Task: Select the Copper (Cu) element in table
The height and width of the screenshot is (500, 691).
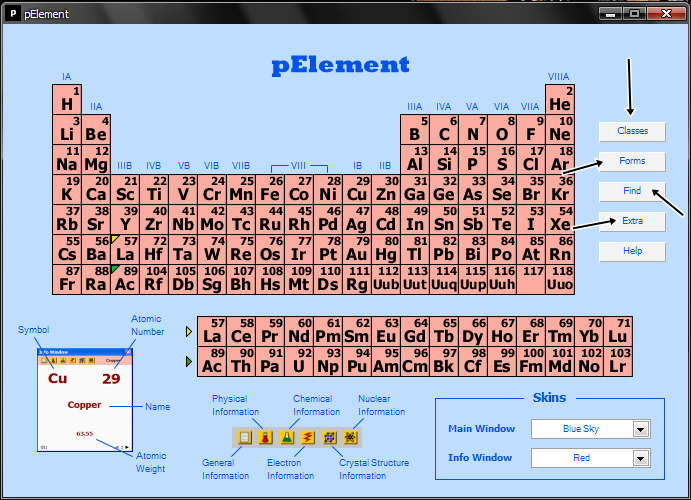Action: tap(357, 190)
